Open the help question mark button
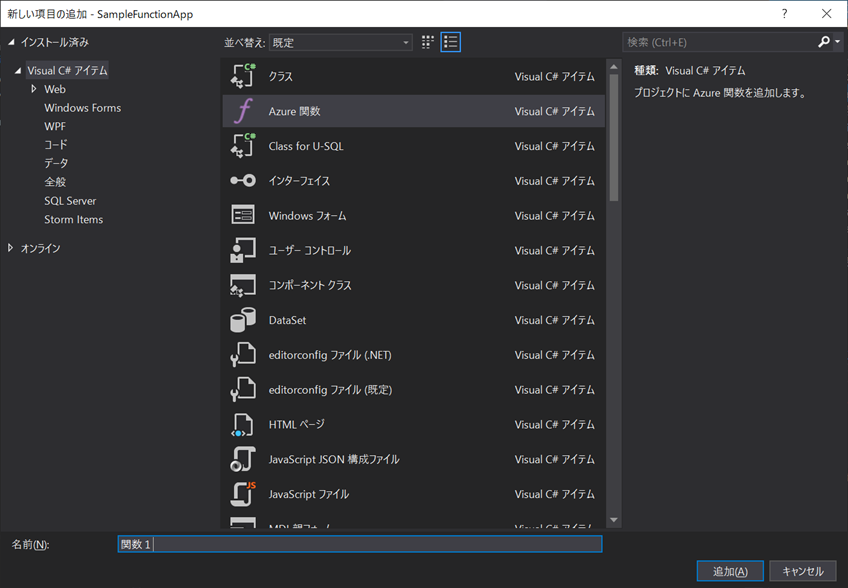848x588 pixels. point(785,14)
